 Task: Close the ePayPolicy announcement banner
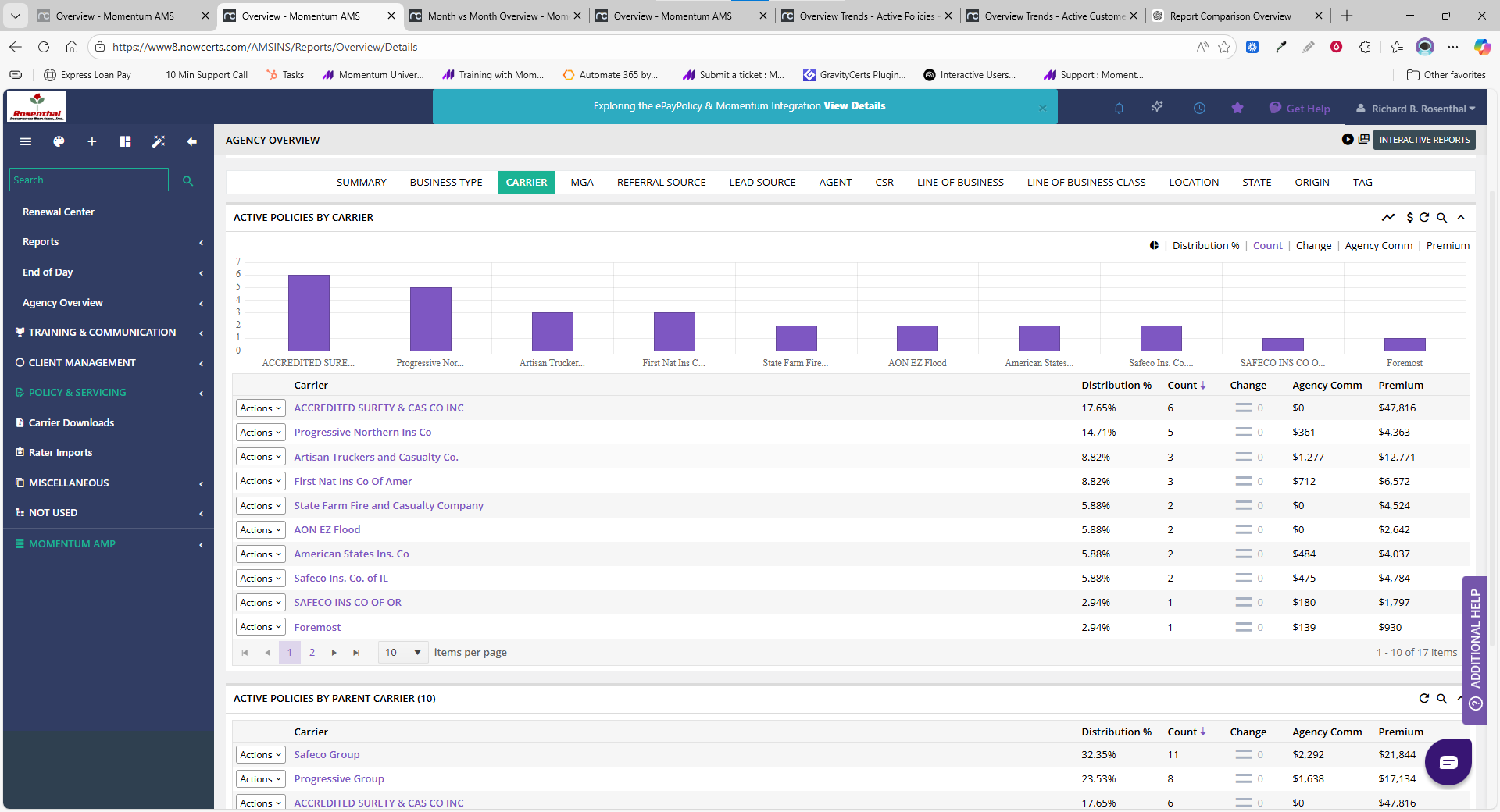1042,109
